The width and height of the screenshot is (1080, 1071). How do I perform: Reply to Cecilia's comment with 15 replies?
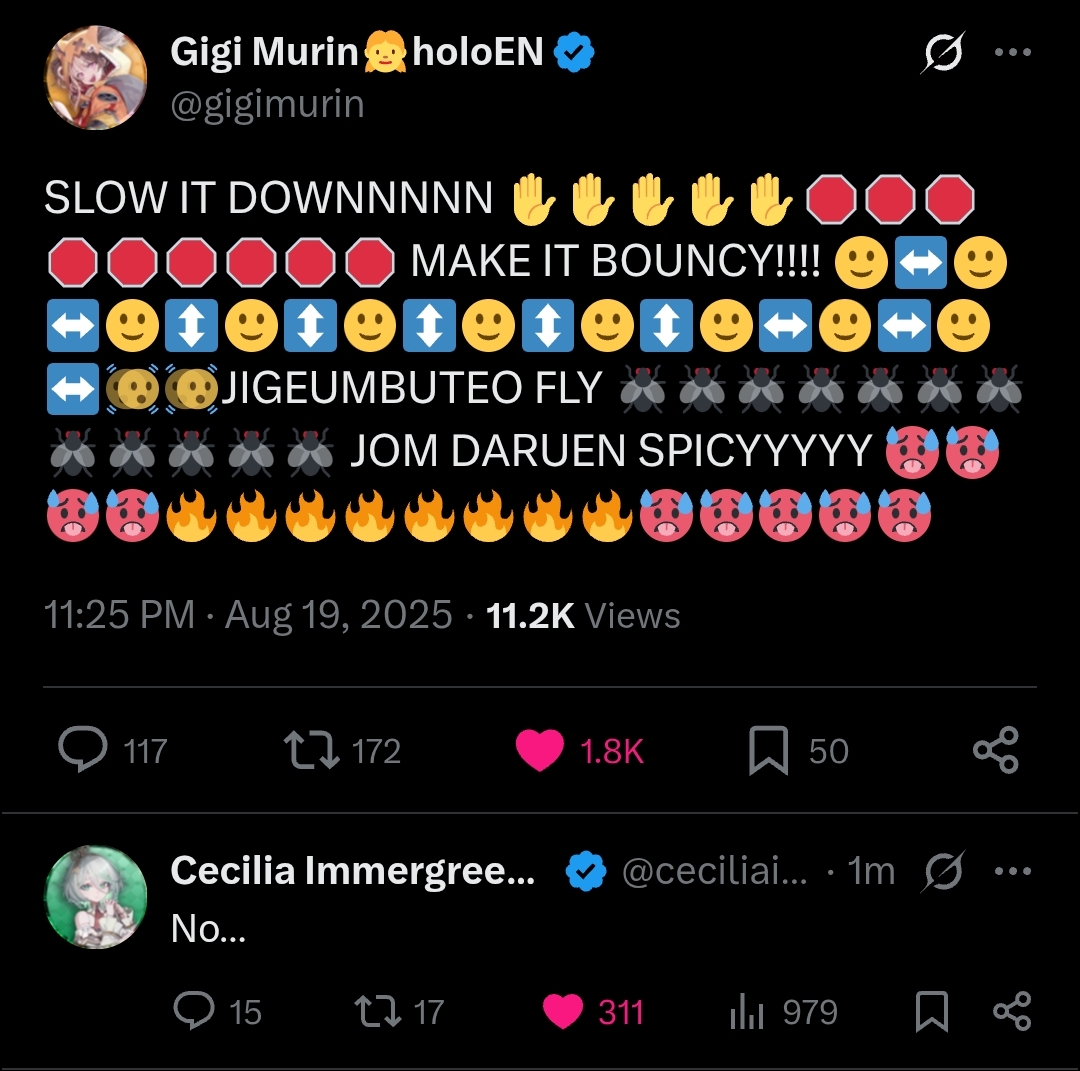(193, 1012)
